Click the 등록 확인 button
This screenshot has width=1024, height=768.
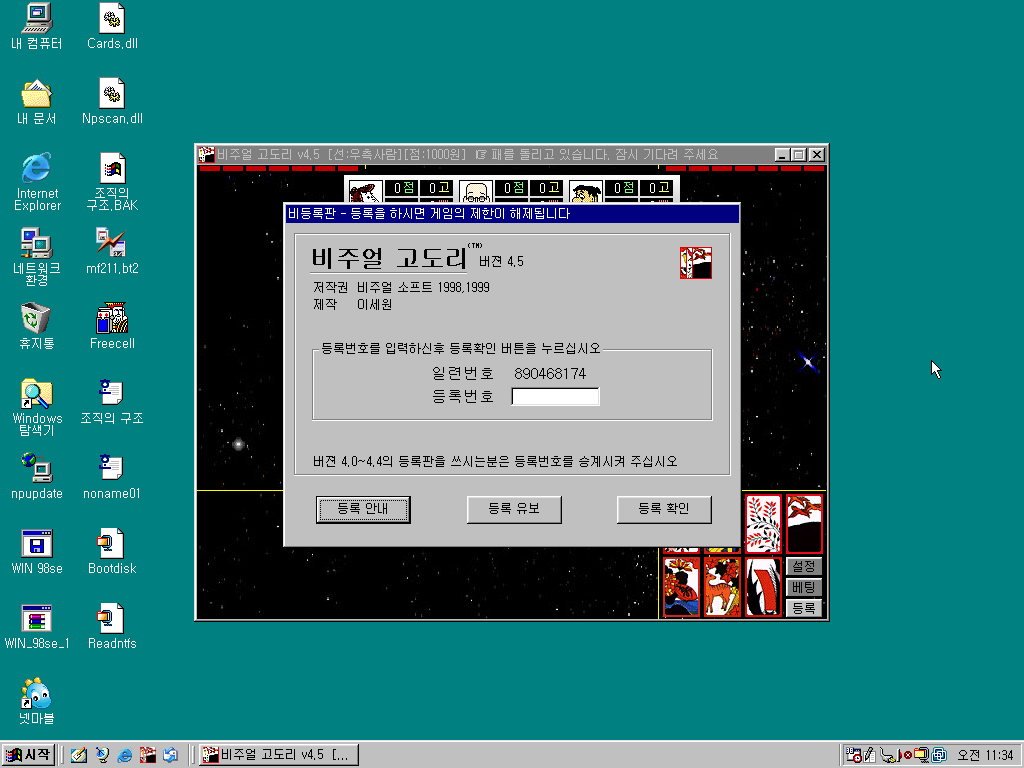664,509
